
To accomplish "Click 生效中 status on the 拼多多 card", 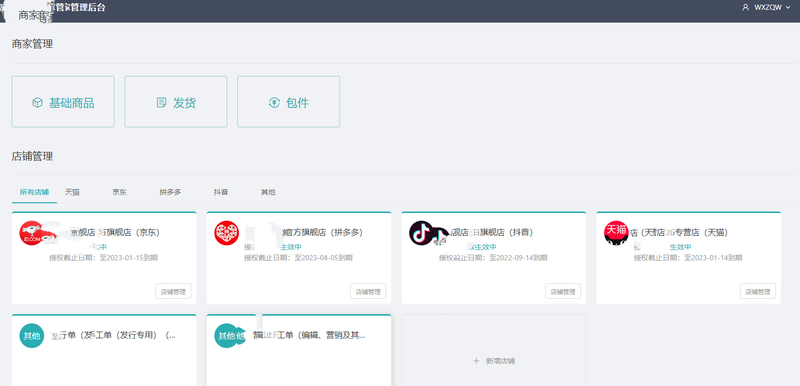I will coord(291,247).
